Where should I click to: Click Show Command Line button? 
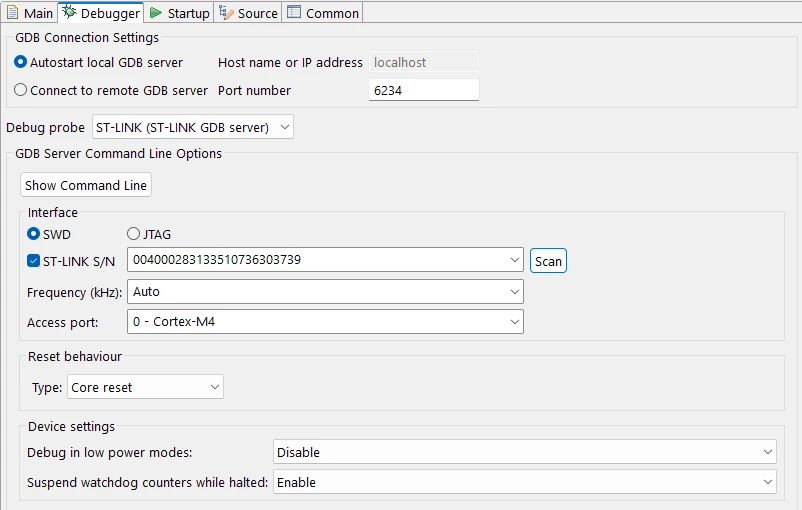pyautogui.click(x=86, y=185)
